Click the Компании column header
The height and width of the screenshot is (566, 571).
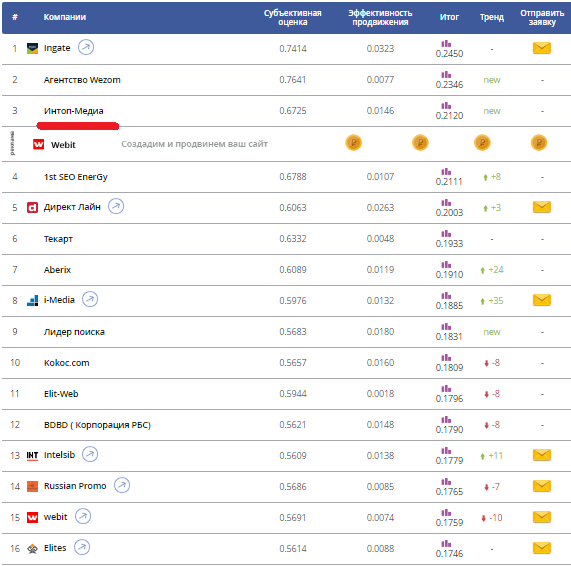click(65, 17)
